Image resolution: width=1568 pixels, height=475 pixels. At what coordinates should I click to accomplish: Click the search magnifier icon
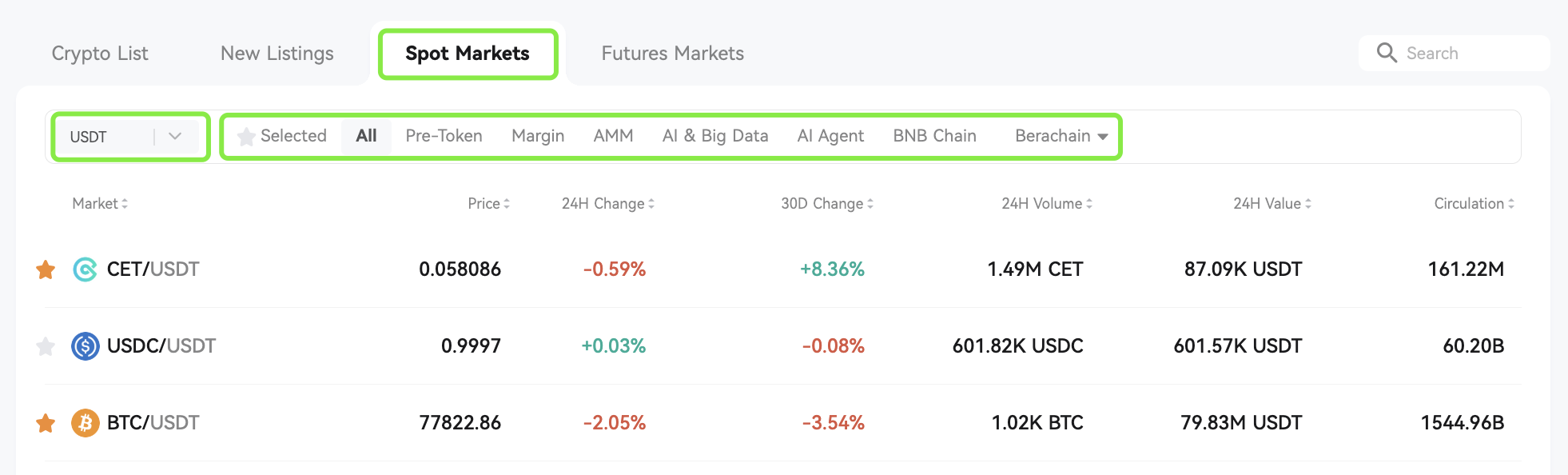pyautogui.click(x=1387, y=53)
